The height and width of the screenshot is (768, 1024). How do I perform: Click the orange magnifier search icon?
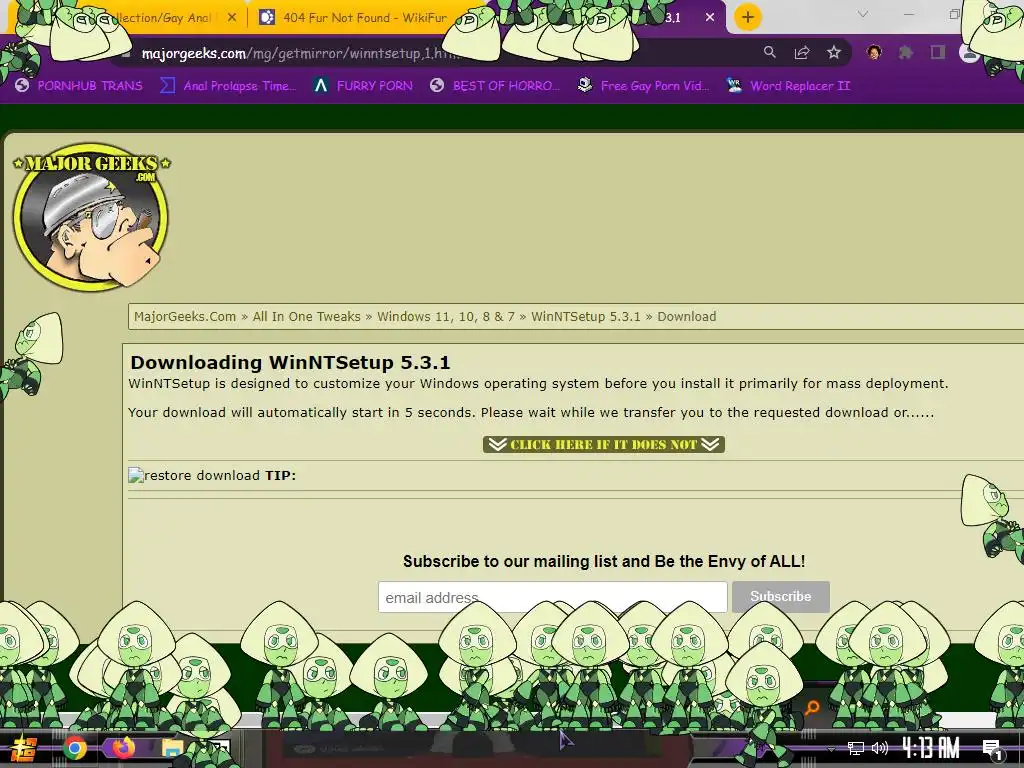812,707
